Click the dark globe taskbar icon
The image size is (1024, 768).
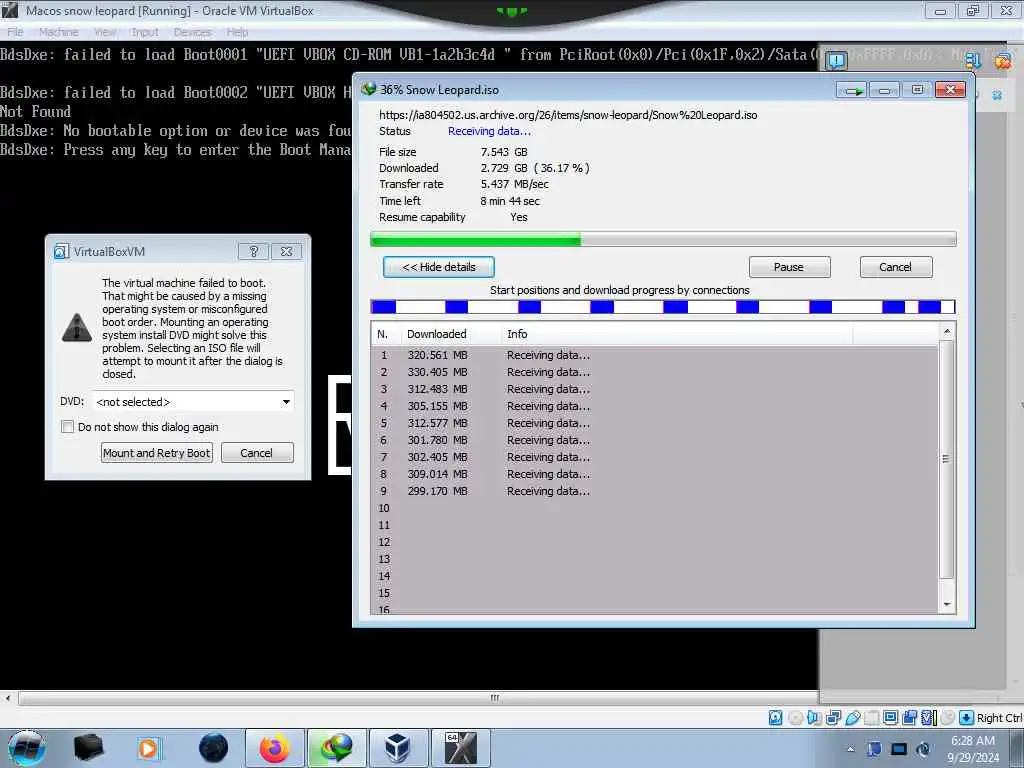(213, 748)
